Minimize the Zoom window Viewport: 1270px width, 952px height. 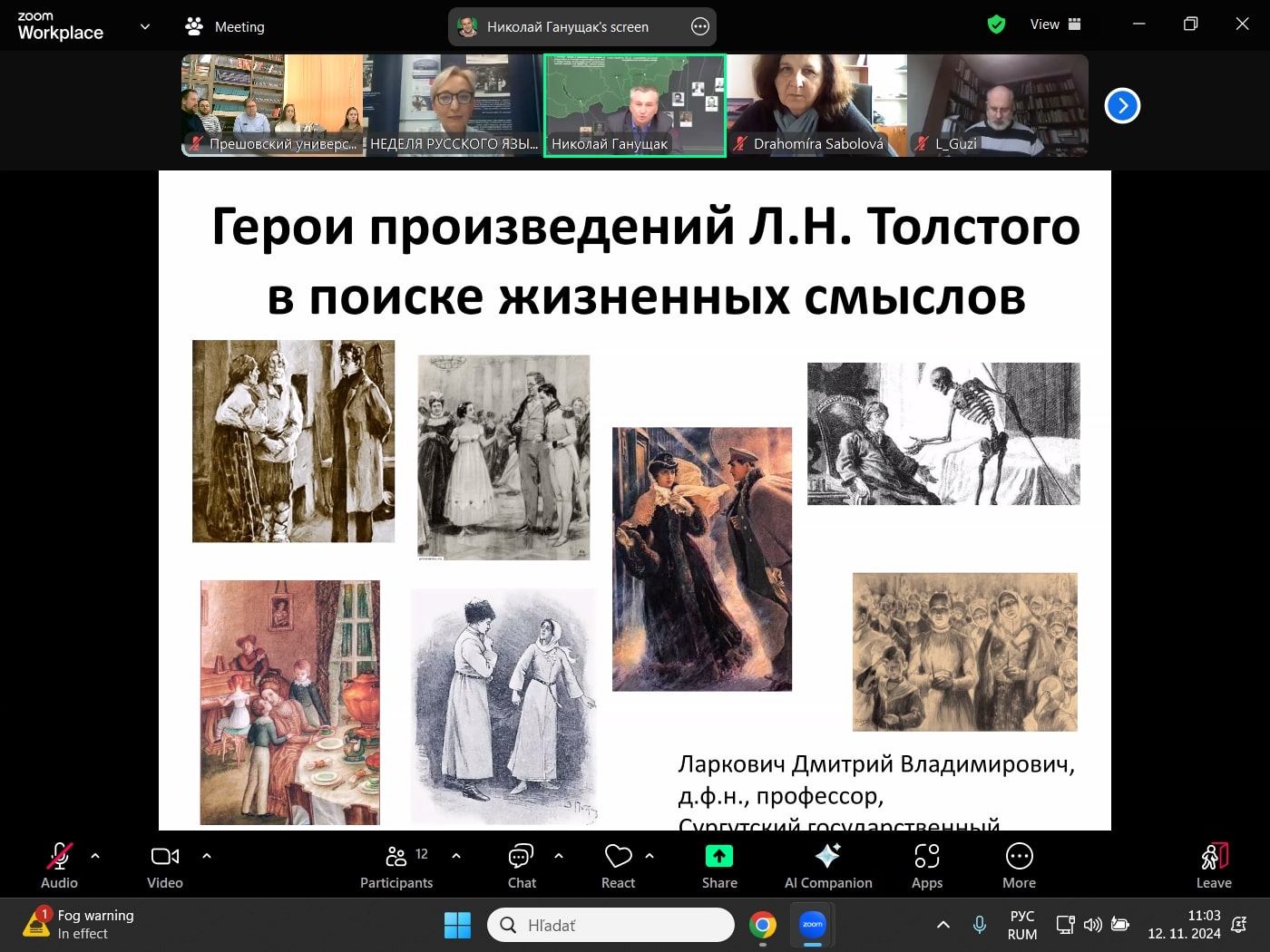pyautogui.click(x=1139, y=24)
